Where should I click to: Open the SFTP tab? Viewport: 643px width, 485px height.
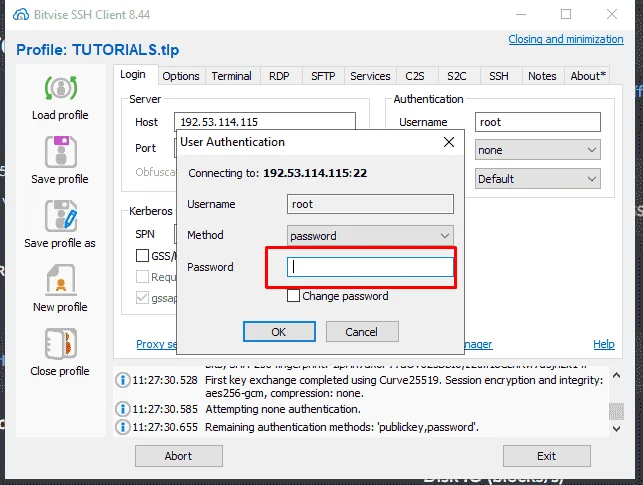[323, 76]
